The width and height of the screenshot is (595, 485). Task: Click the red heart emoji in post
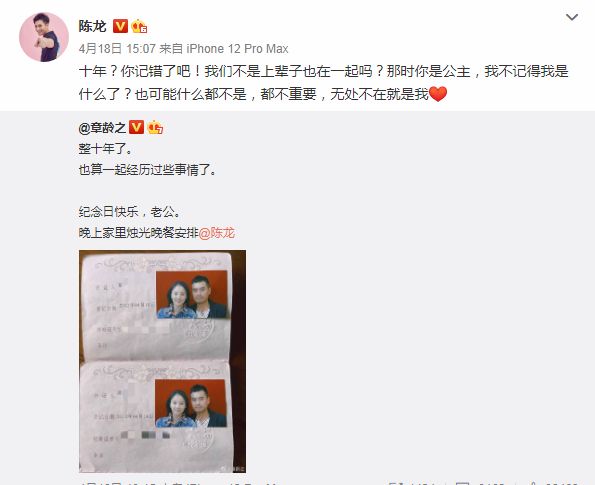click(x=438, y=94)
